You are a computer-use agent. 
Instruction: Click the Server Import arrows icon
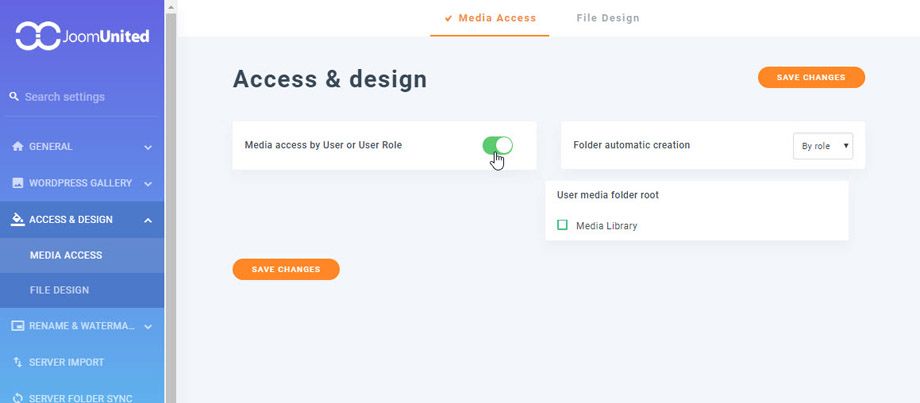[x=18, y=363]
